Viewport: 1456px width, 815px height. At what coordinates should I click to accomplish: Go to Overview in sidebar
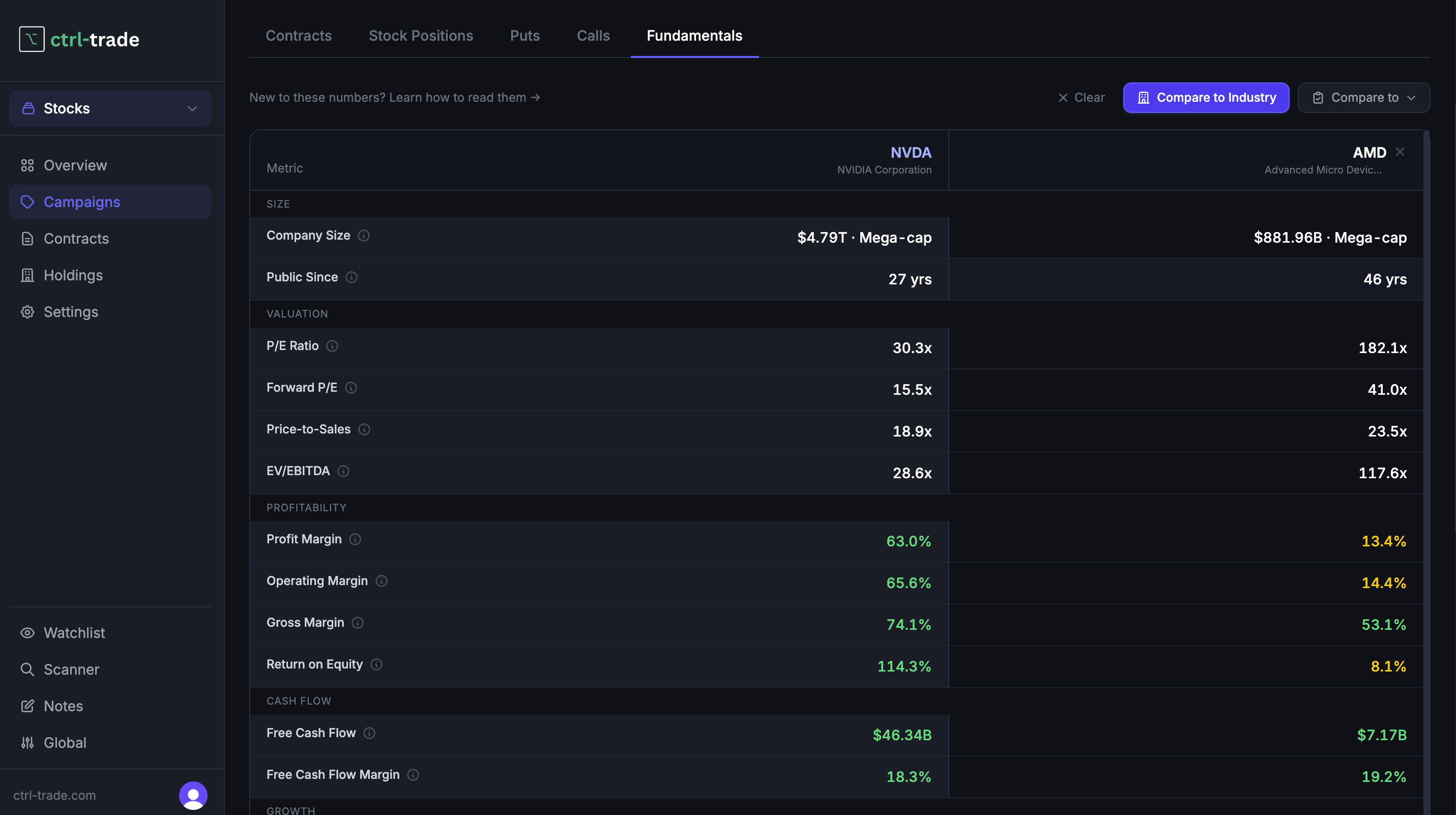pyautogui.click(x=110, y=165)
